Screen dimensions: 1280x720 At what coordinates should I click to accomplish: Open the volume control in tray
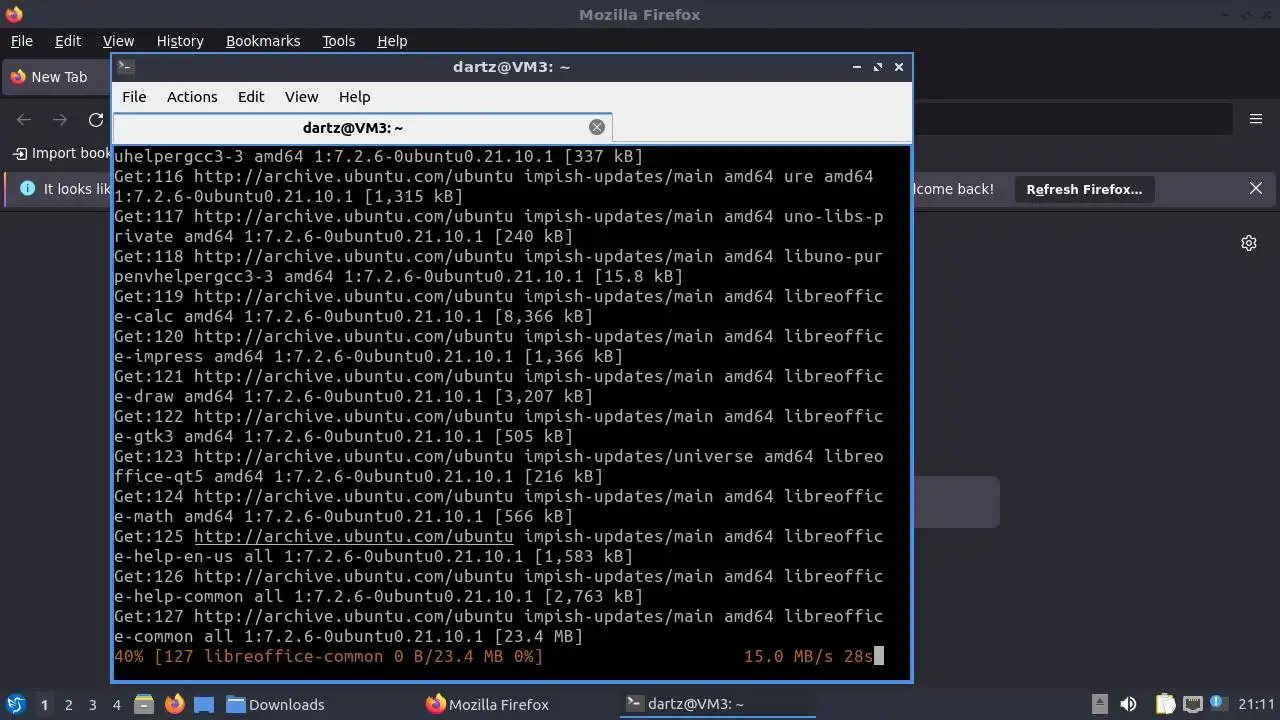(1128, 704)
